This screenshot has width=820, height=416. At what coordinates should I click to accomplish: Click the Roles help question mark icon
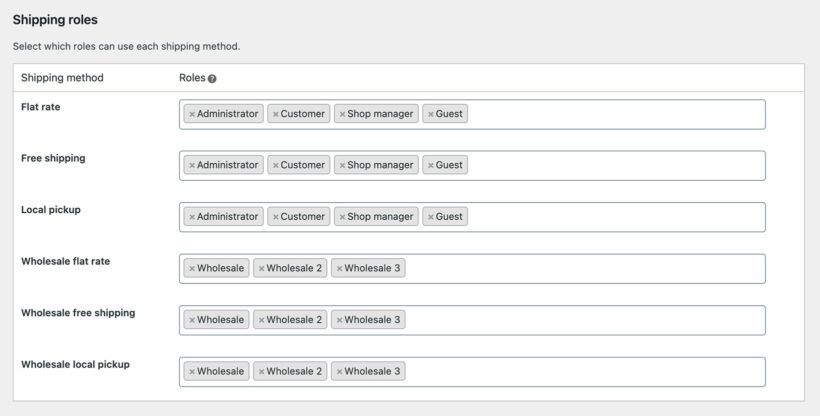click(x=212, y=78)
